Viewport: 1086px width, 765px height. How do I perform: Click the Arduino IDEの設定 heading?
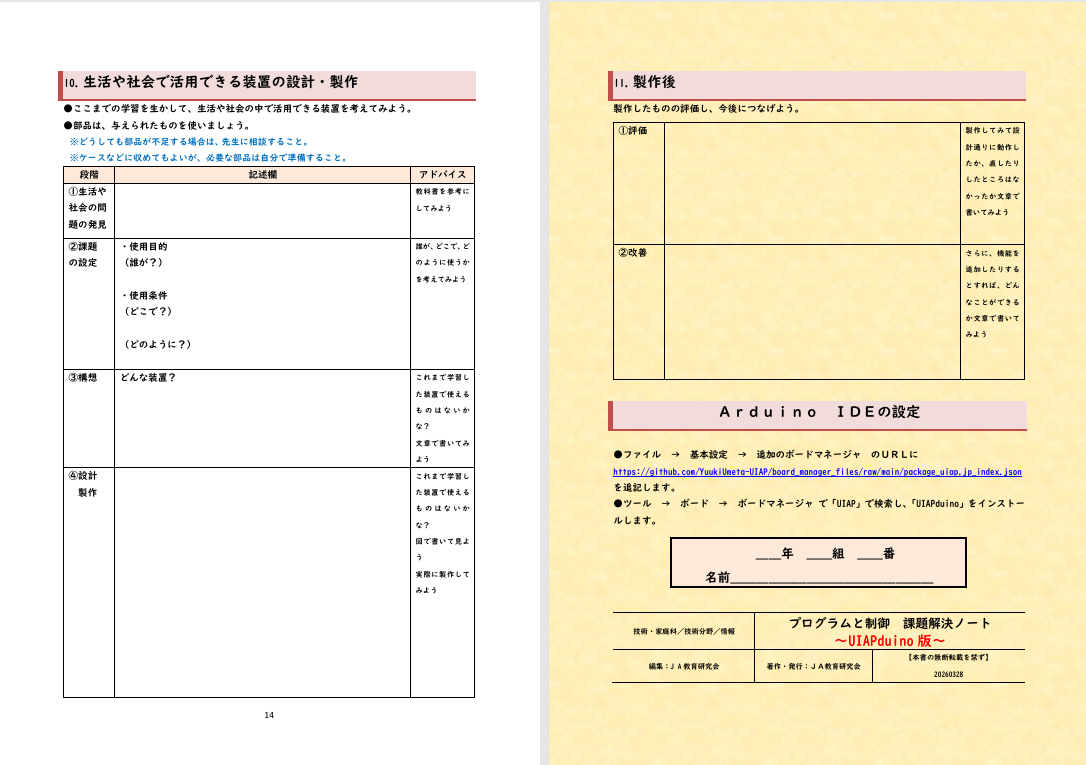coord(819,412)
